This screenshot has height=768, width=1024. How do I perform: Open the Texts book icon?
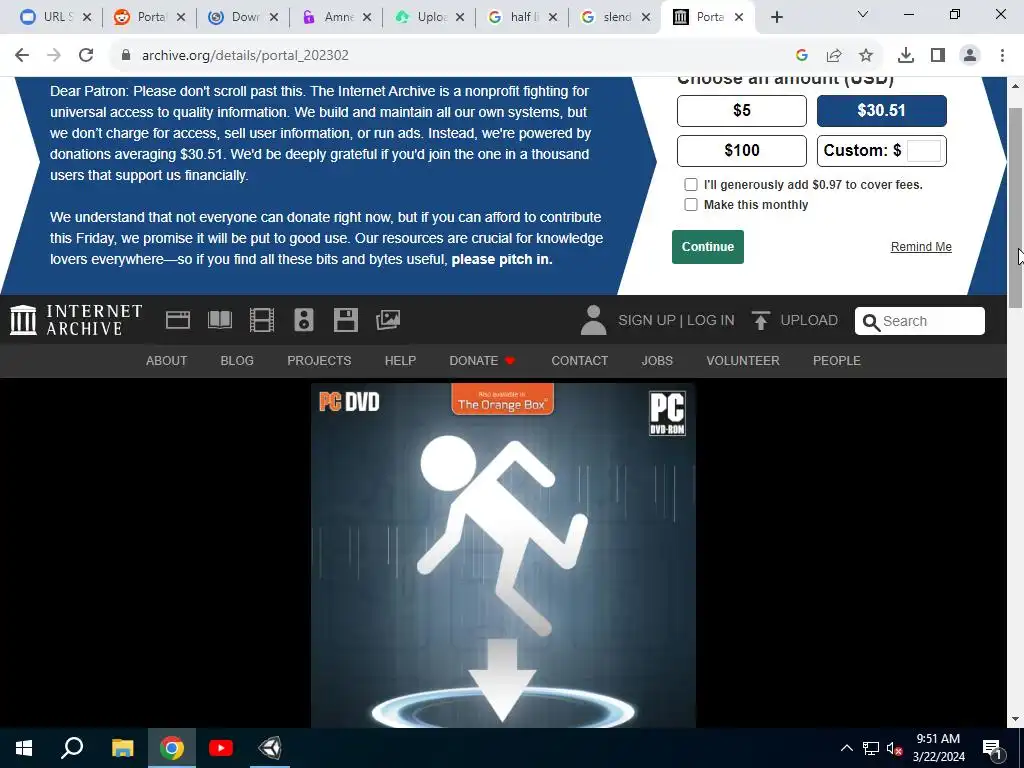(219, 320)
